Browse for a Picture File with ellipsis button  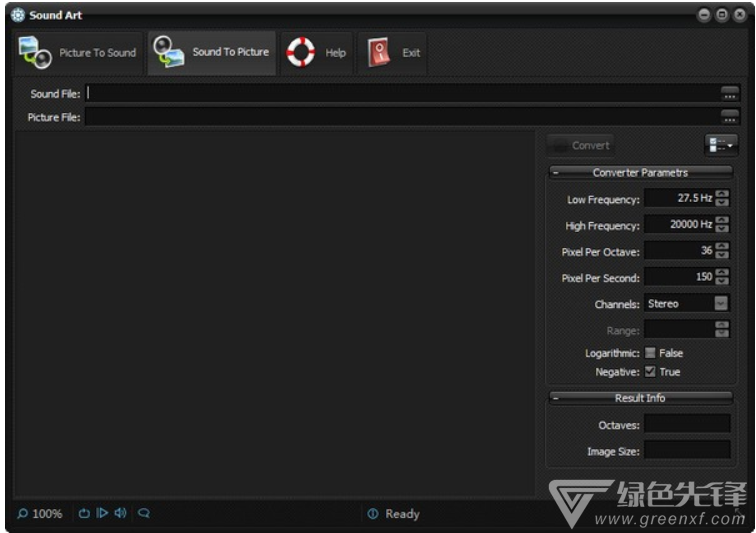tap(729, 117)
